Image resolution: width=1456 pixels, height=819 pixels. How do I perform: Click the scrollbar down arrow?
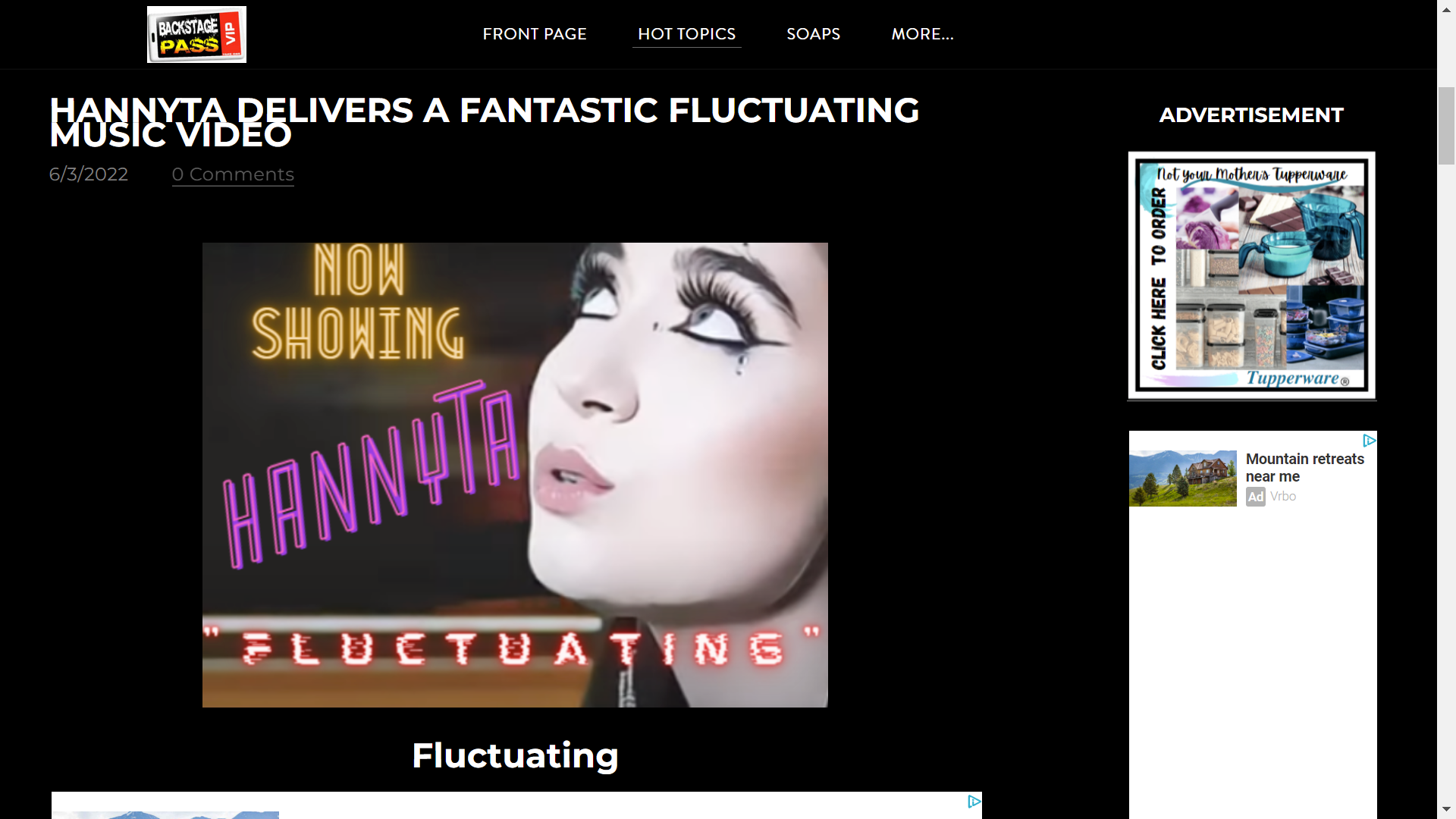point(1446,811)
